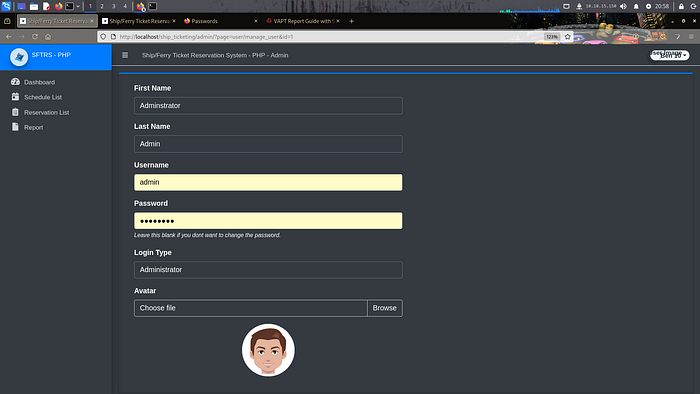
Task: Expand the terminal launcher dropdown arrow
Action: pos(78,6)
